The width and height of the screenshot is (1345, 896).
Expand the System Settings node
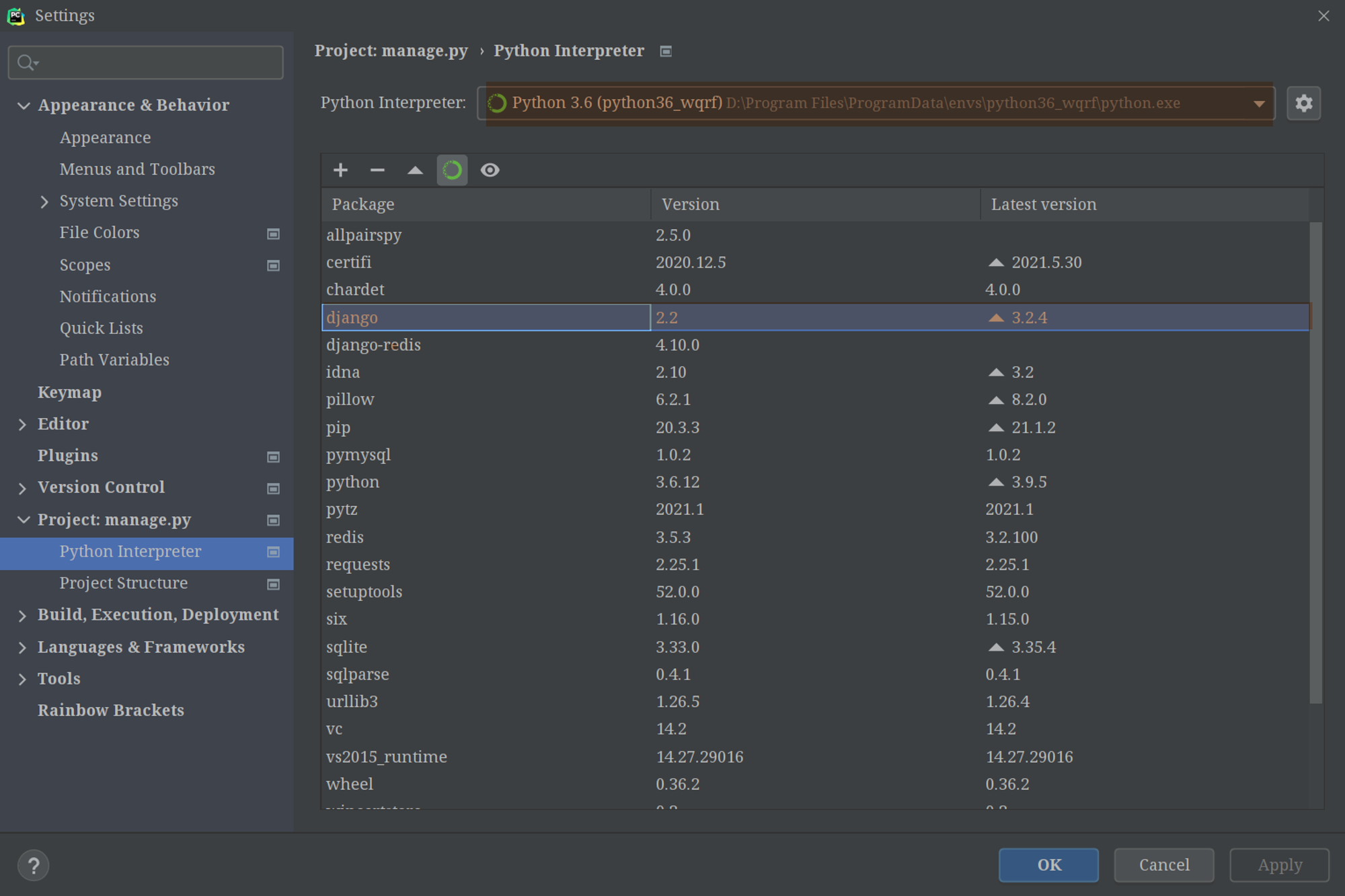click(44, 201)
